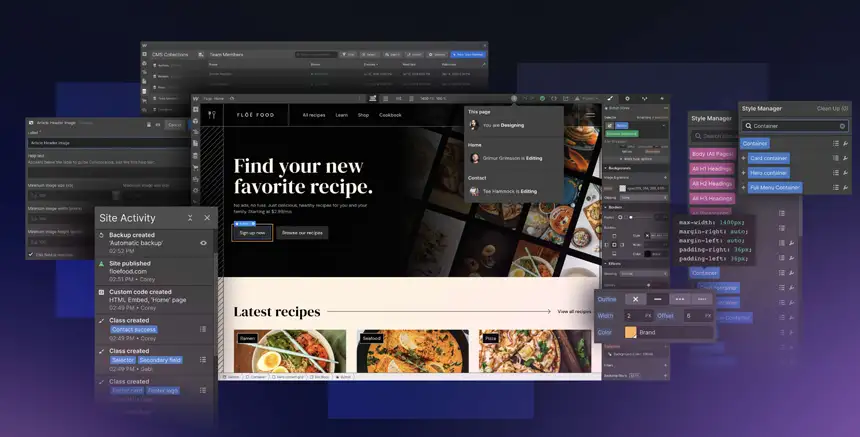This screenshot has width=860, height=437.
Task: Close the Site Activity panel
Action: (207, 218)
